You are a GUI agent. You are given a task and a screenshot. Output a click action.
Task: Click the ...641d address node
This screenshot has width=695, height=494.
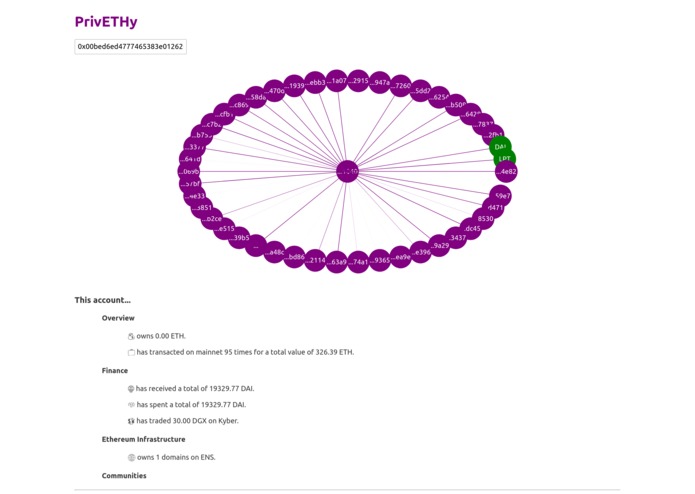(191, 159)
